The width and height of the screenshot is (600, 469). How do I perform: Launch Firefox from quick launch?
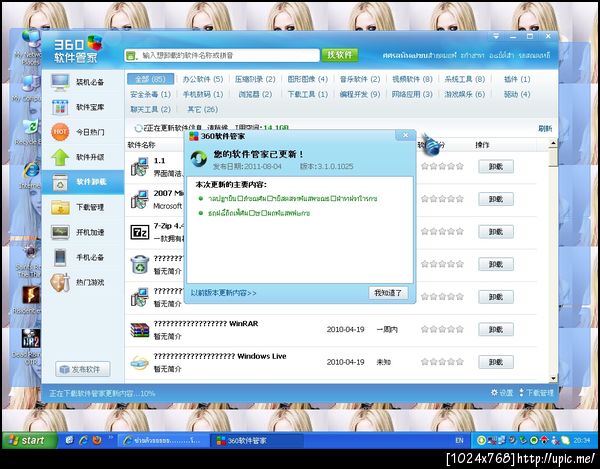pos(97,440)
